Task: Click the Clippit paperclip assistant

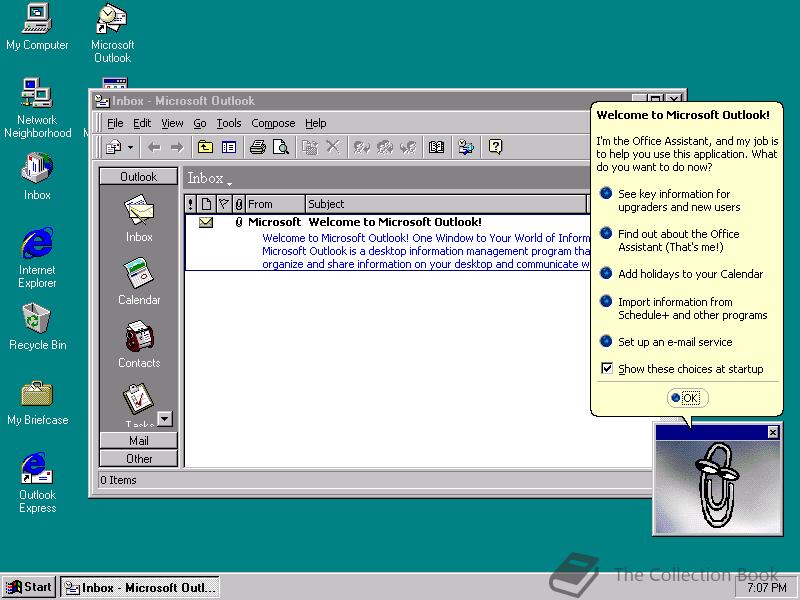Action: (717, 486)
